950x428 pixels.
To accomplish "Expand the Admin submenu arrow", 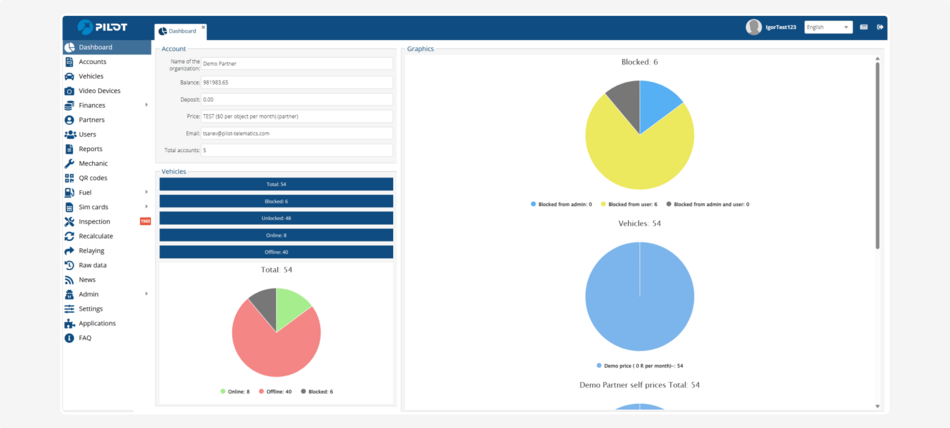I will point(146,294).
